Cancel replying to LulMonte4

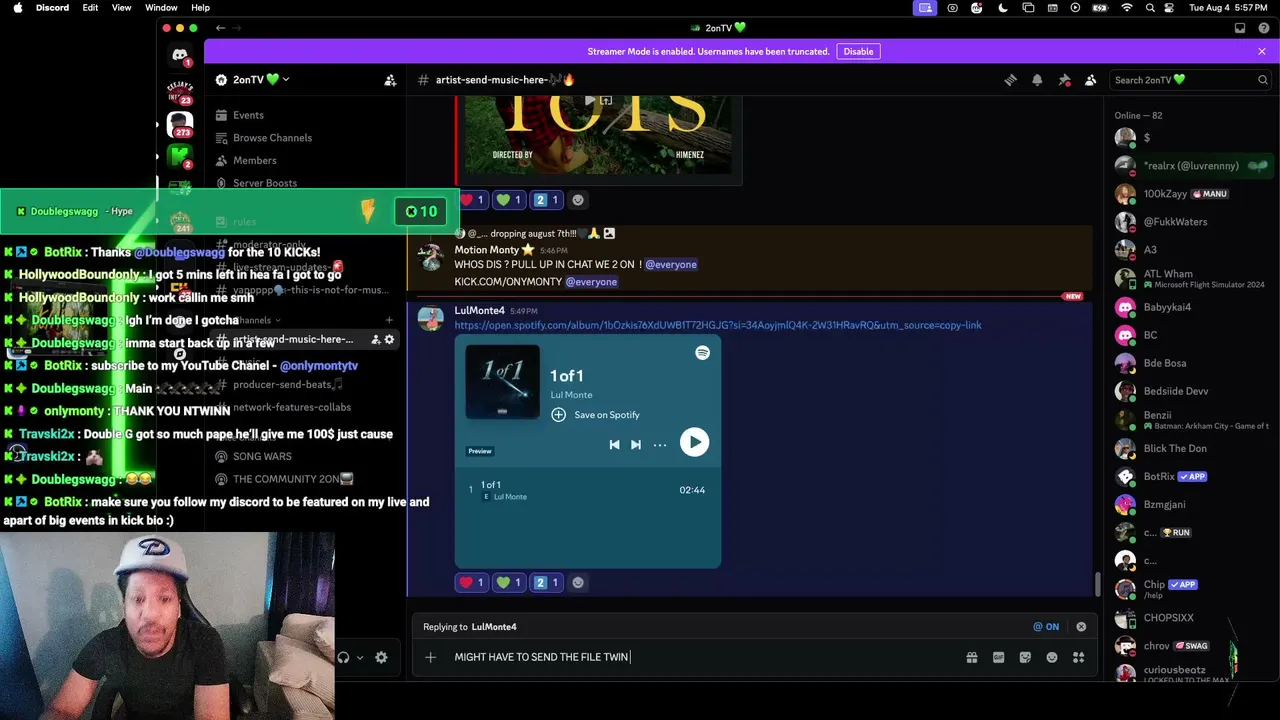(1081, 627)
